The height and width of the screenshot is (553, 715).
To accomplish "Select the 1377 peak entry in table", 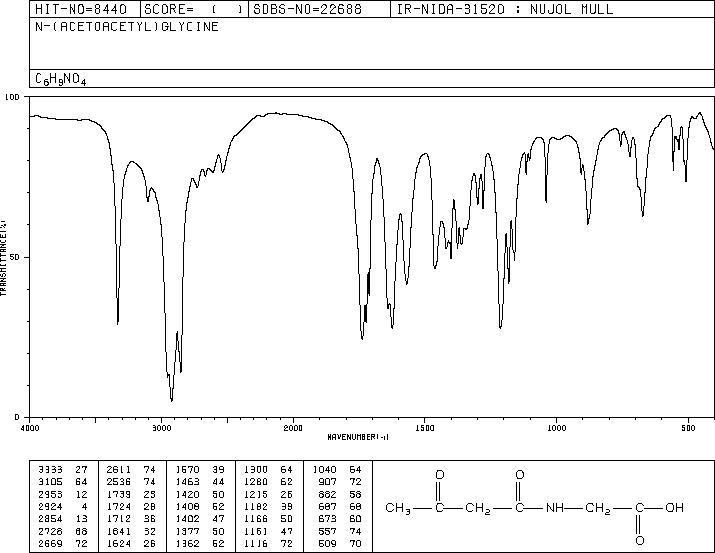I will tap(200, 531).
